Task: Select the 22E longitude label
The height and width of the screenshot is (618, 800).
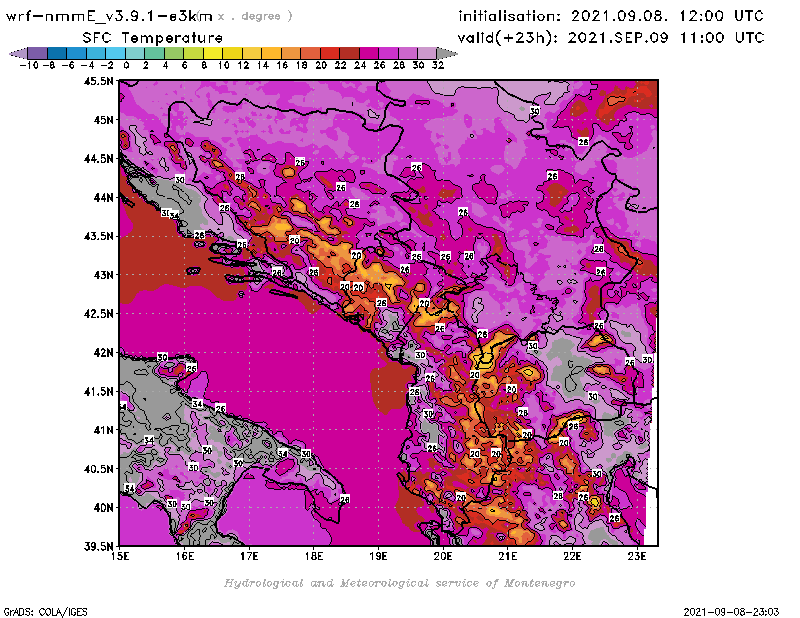Action: click(x=572, y=556)
